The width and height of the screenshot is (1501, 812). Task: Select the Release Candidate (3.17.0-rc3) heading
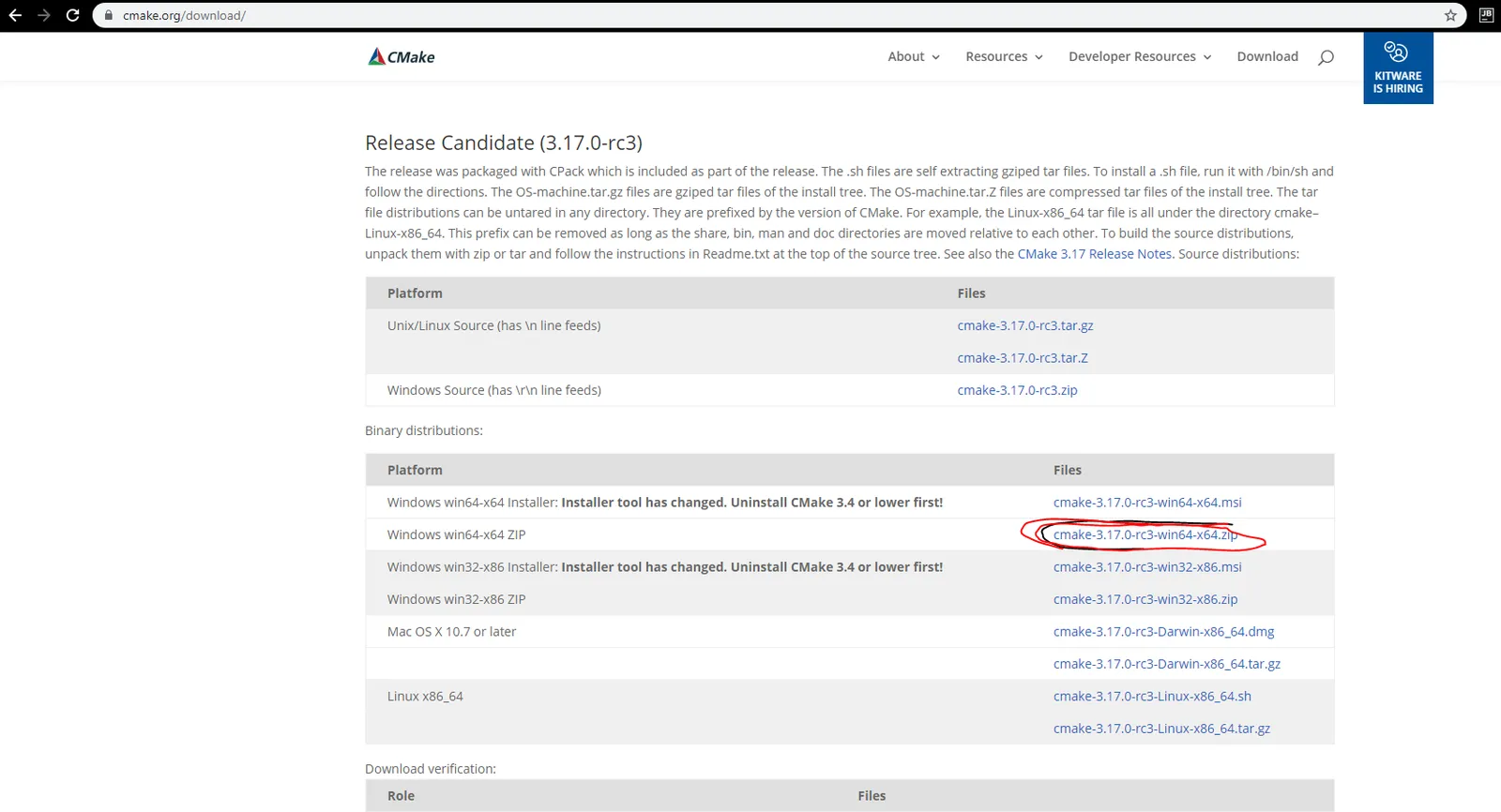tap(504, 143)
